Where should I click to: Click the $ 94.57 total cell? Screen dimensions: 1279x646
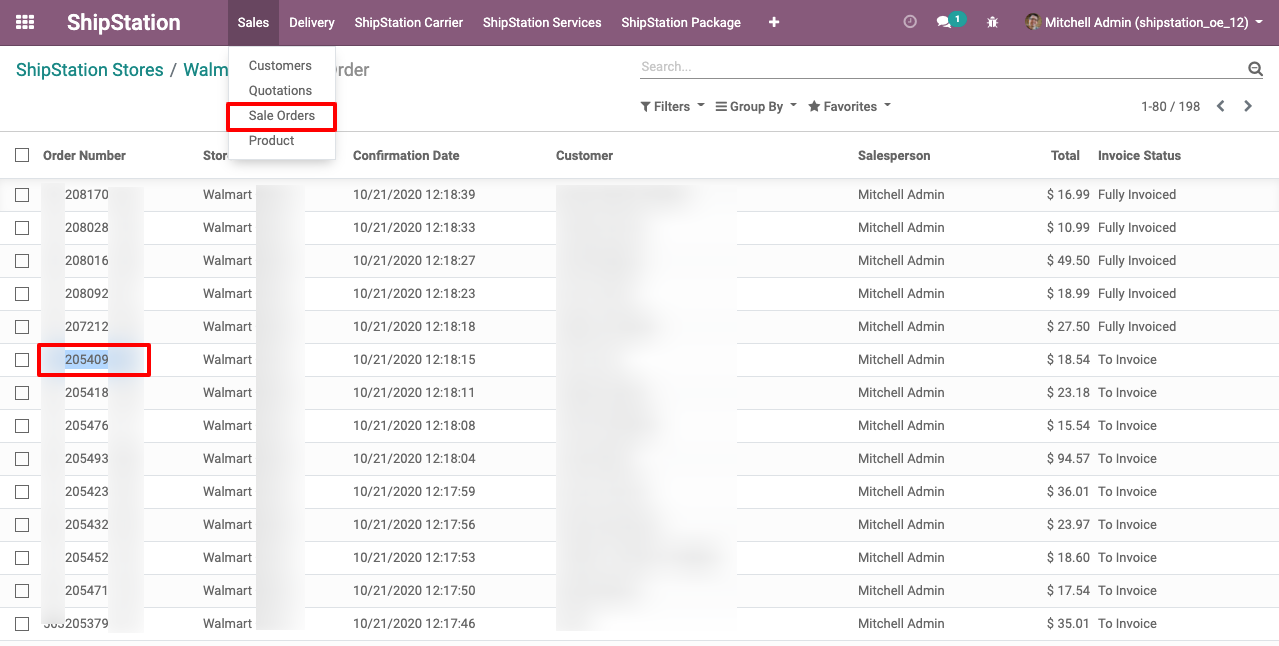(1068, 458)
